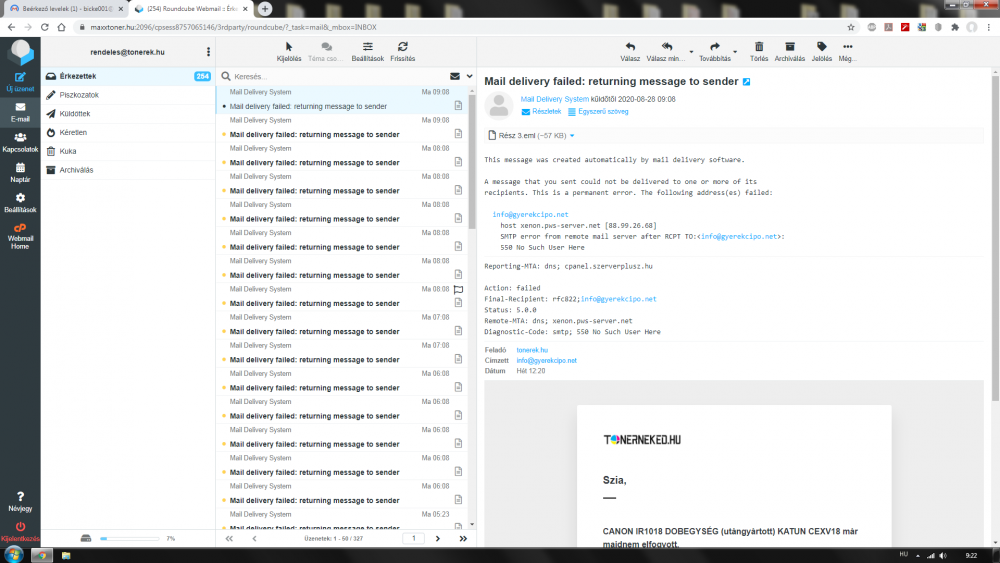Open search options dropdown chevron
The image size is (1000, 563).
tap(469, 77)
